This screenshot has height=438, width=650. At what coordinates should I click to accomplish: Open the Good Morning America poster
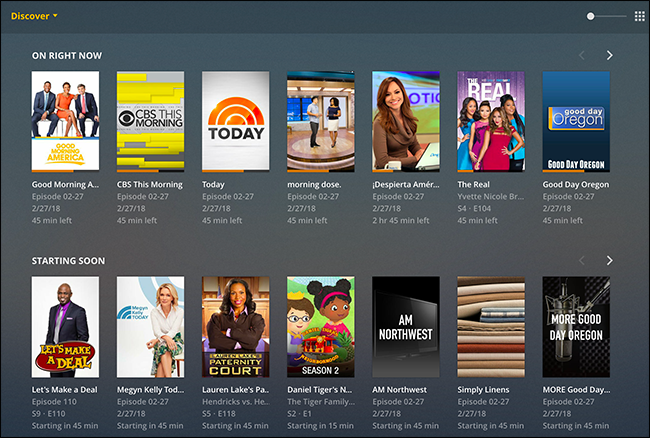(x=65, y=121)
